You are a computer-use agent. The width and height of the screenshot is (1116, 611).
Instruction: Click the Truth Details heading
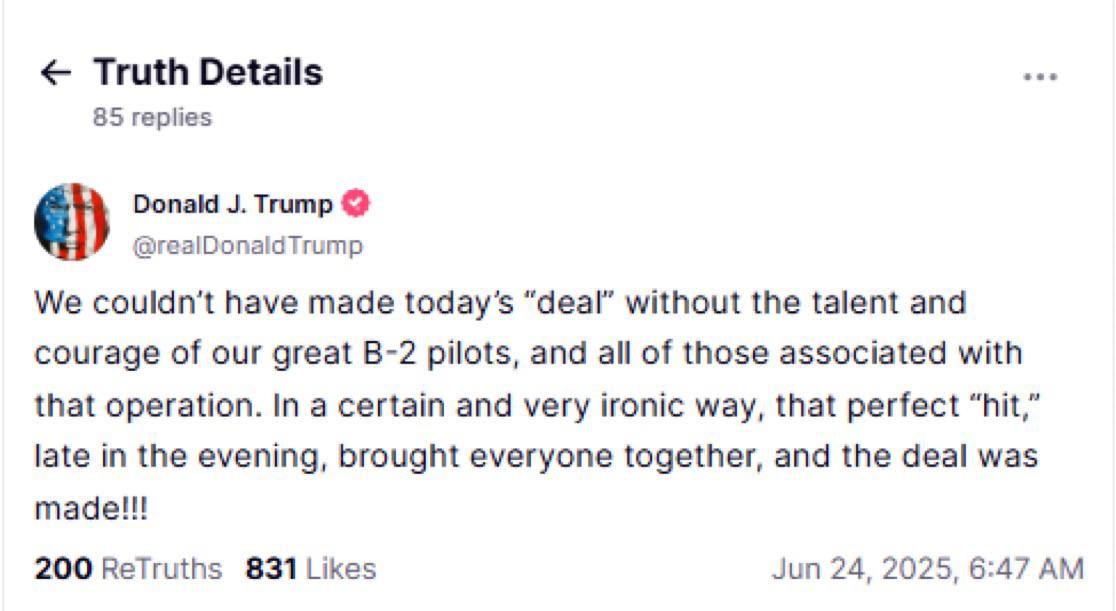[x=208, y=73]
